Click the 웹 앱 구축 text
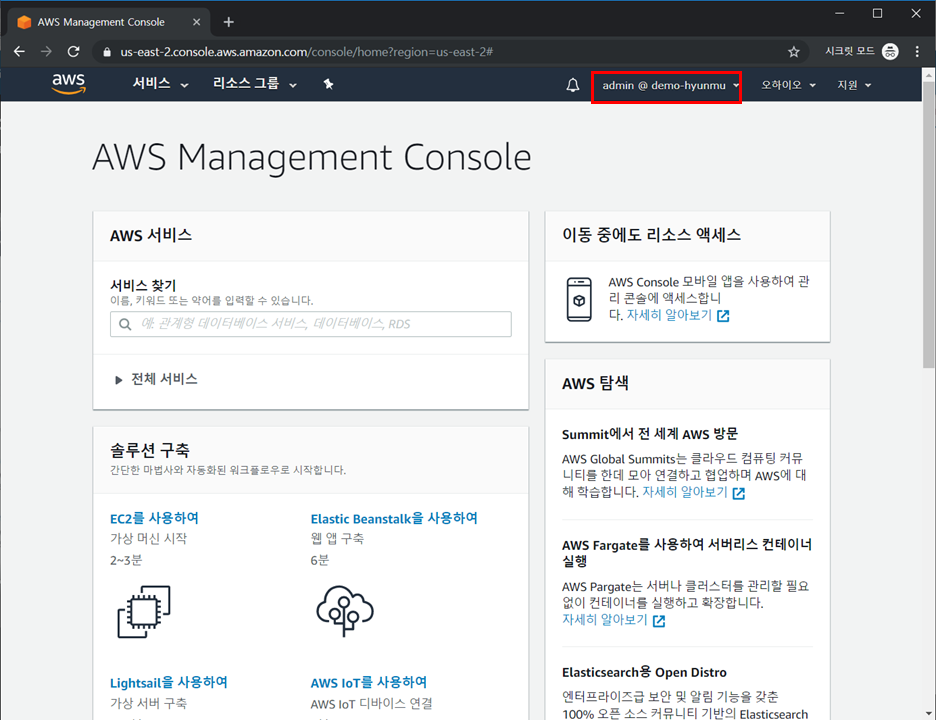The height and width of the screenshot is (720, 936). (x=337, y=539)
